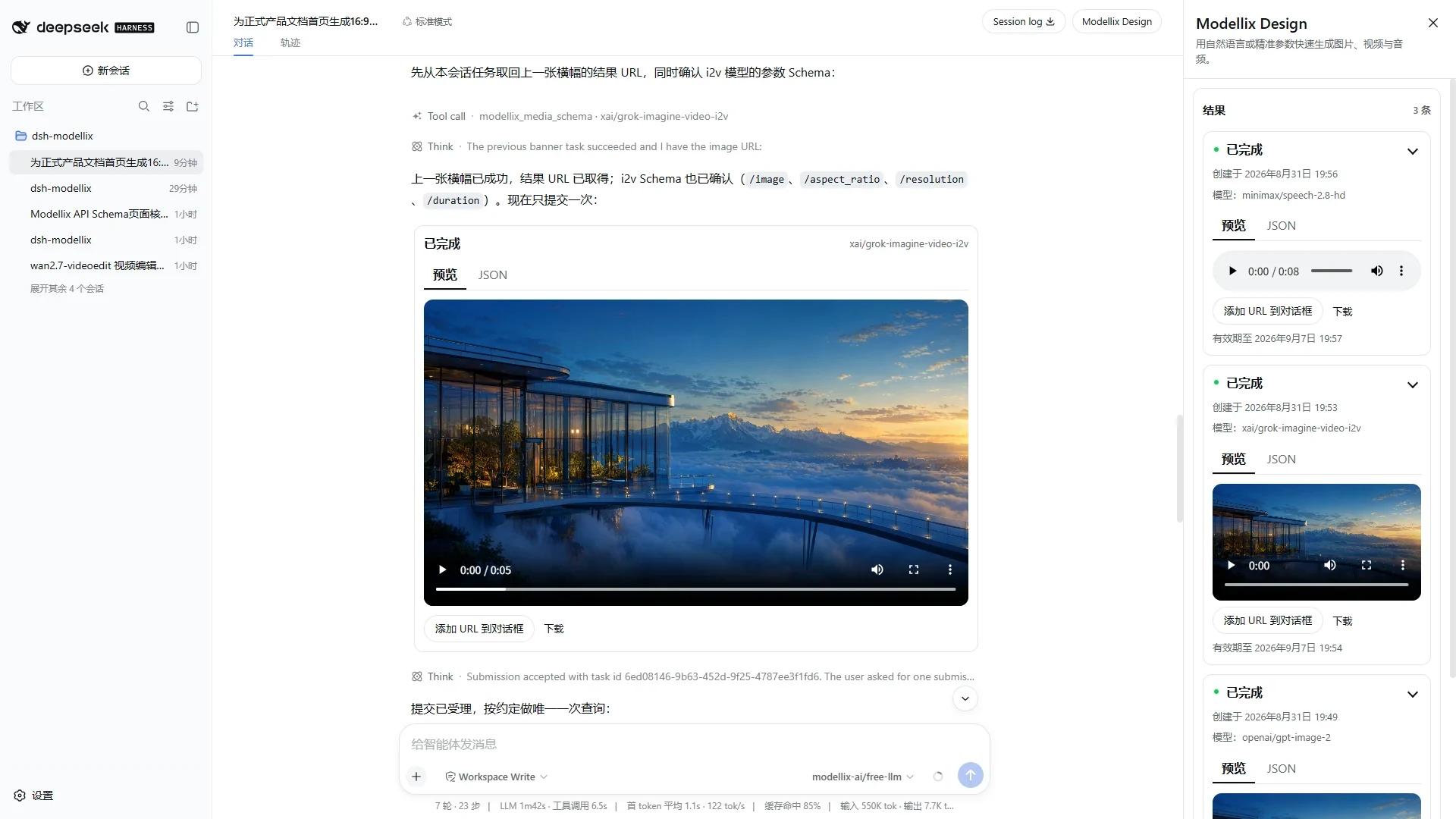This screenshot has height=819, width=1456.
Task: Select JSON tab in main result card
Action: click(493, 275)
